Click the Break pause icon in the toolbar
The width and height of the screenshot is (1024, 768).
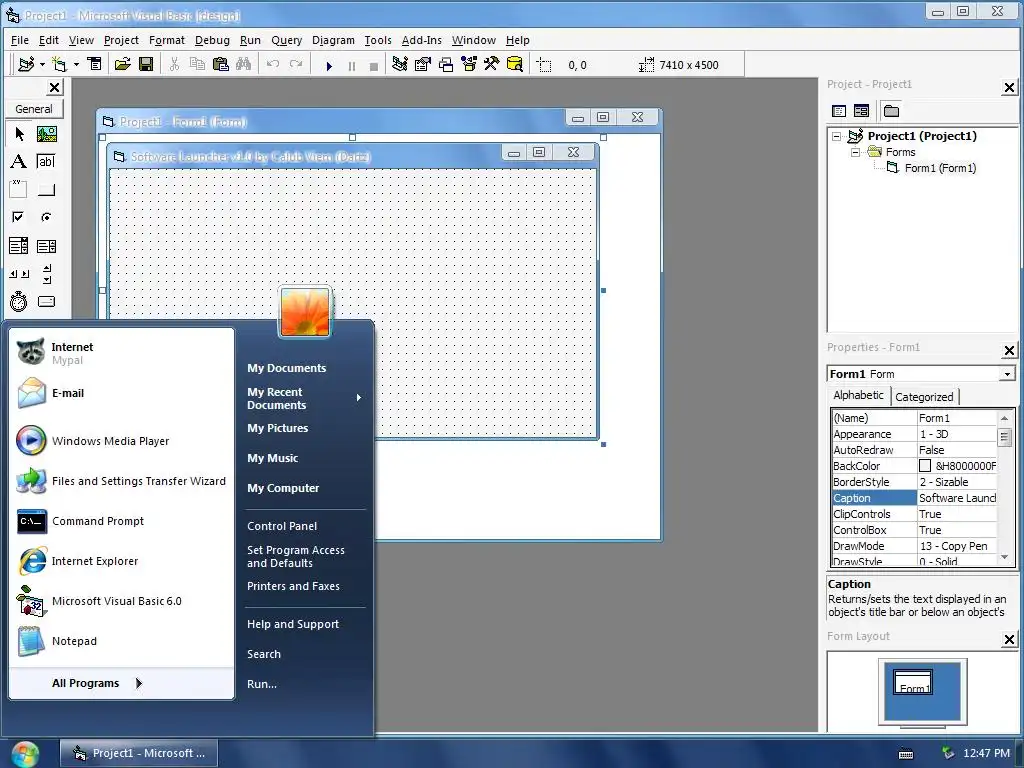(352, 66)
